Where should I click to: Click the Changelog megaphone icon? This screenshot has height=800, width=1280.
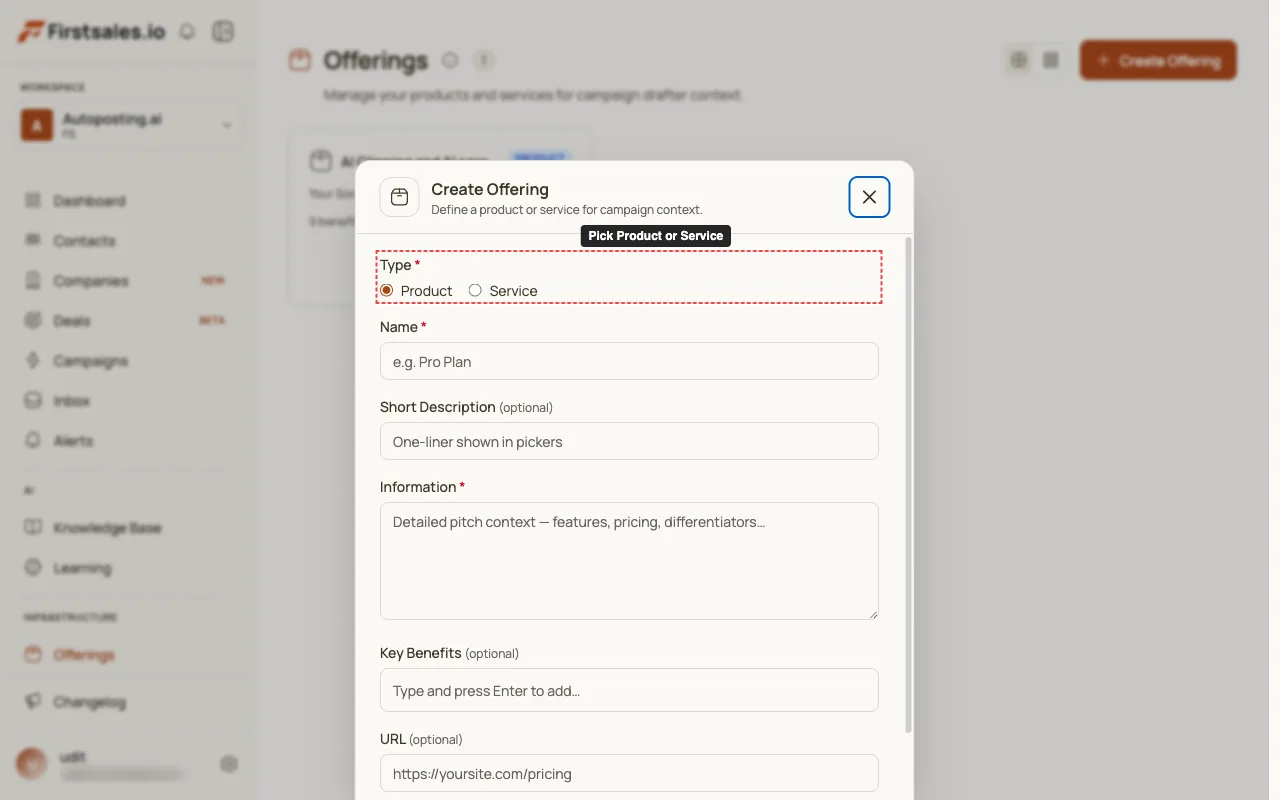click(33, 702)
